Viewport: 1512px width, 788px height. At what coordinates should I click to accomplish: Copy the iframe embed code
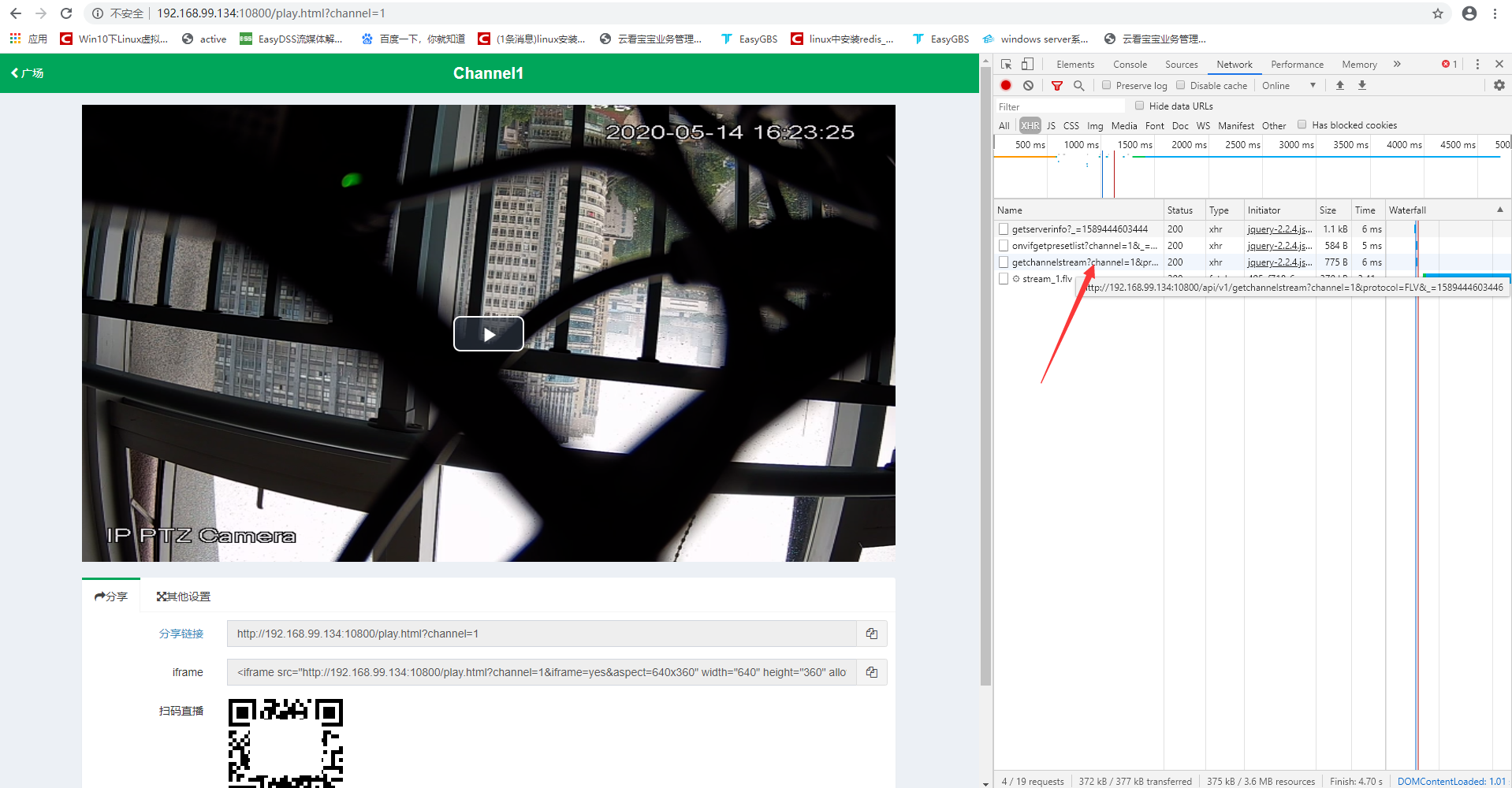coord(872,672)
